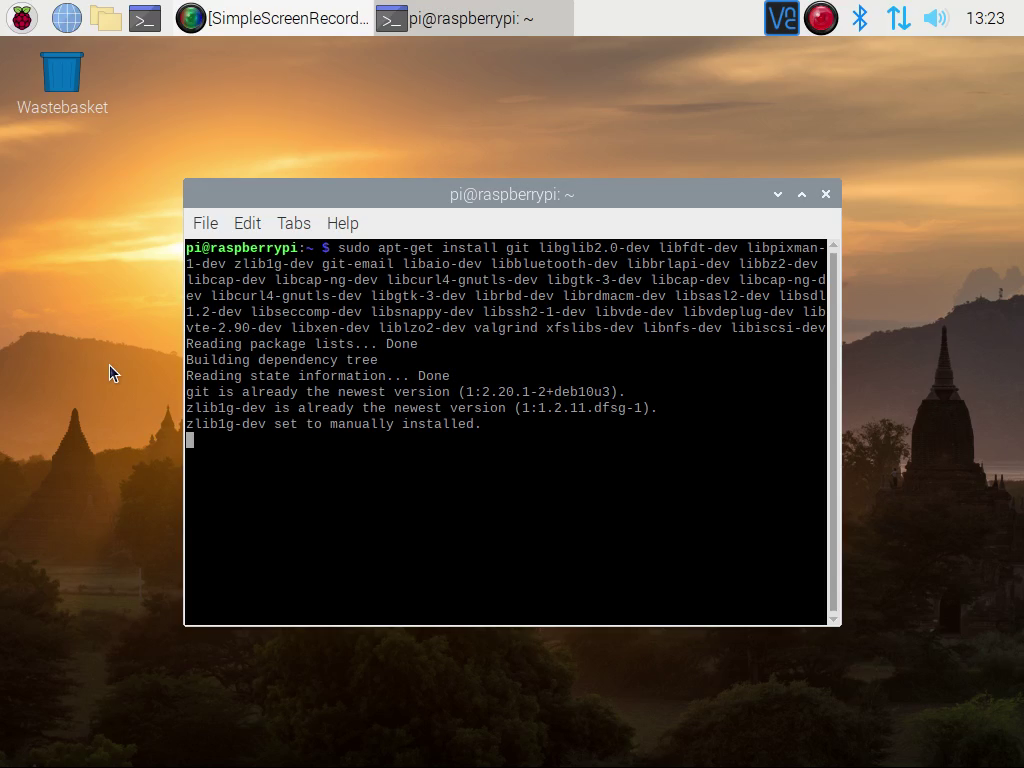The width and height of the screenshot is (1024, 768).
Task: Open the Help menu in terminal
Action: pos(342,223)
